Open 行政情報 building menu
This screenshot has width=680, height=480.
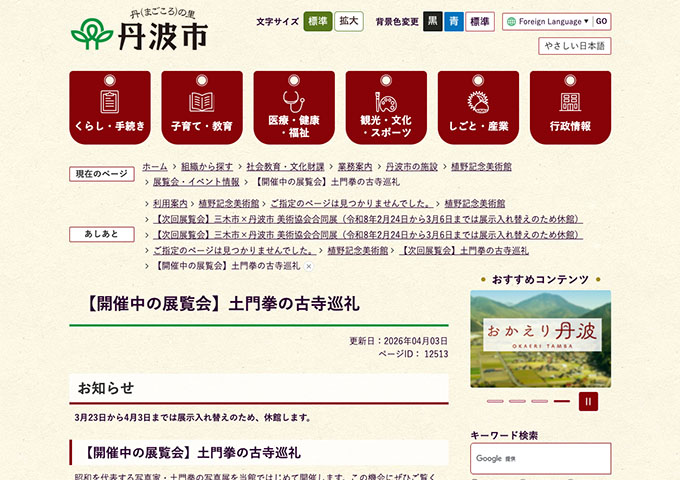click(570, 108)
